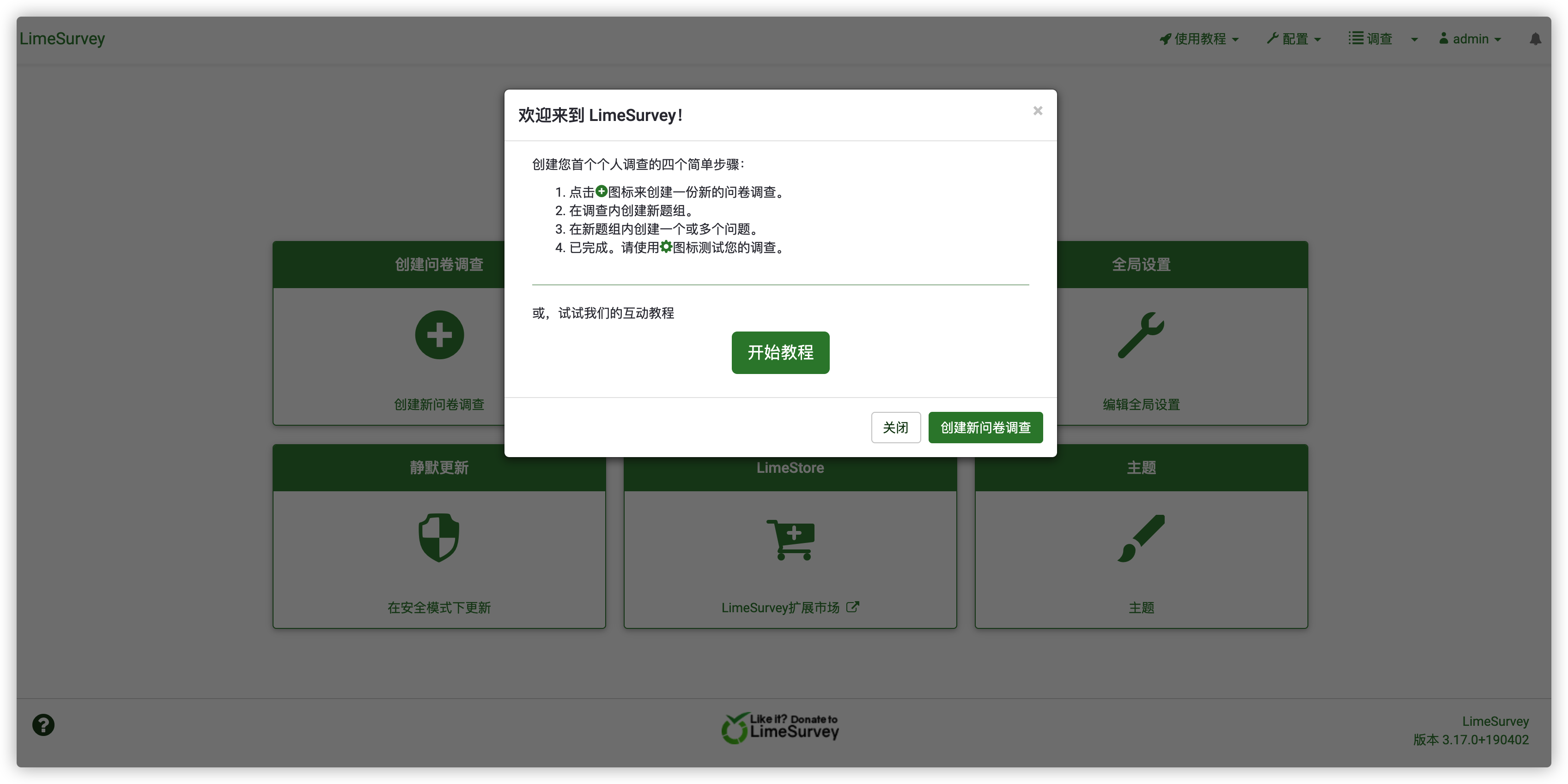Screen dimensions: 1568x784
Task: Click the green plus create-survey icon
Action: (x=439, y=335)
